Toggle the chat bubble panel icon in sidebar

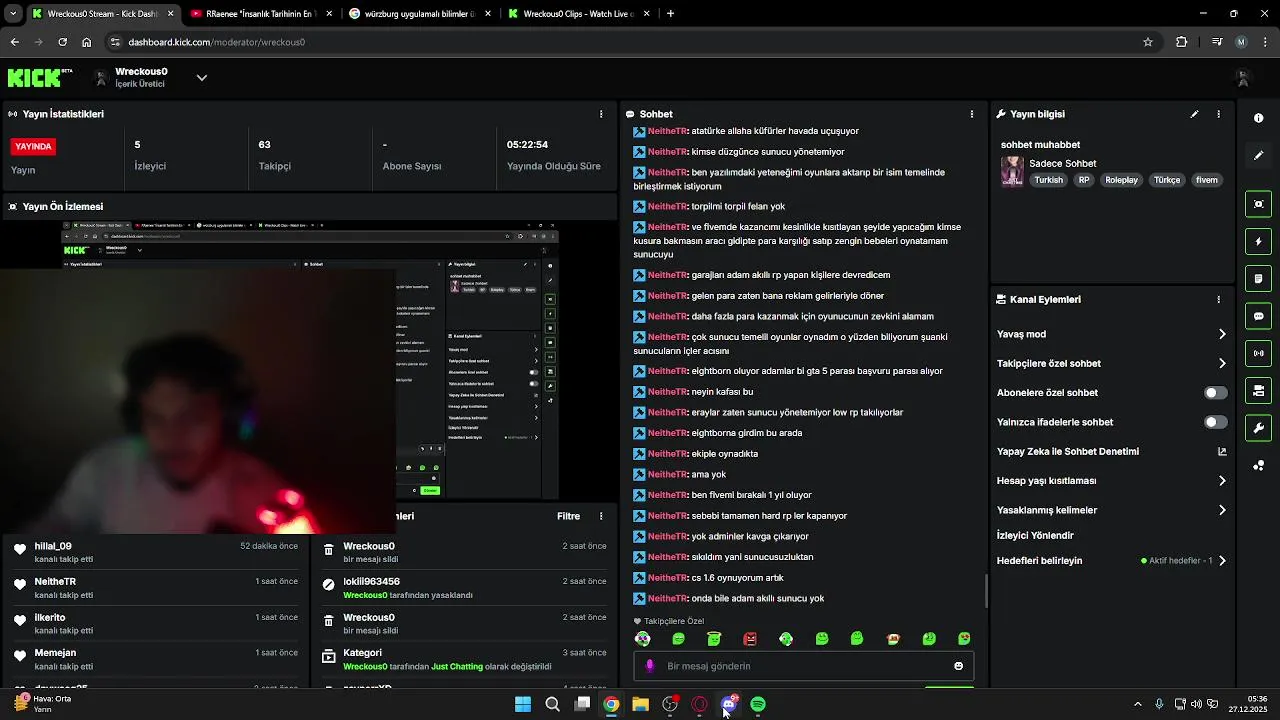click(x=1258, y=316)
